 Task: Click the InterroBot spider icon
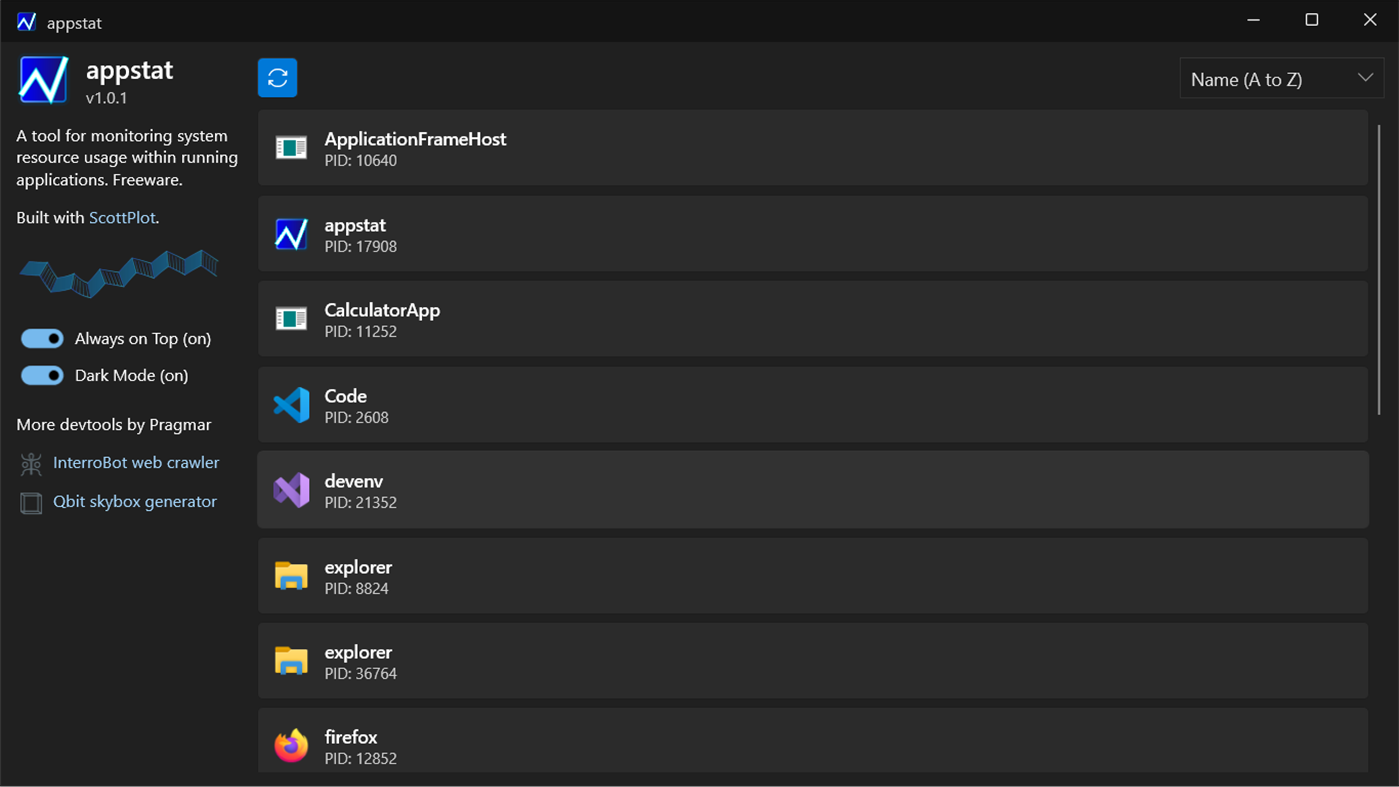31,463
